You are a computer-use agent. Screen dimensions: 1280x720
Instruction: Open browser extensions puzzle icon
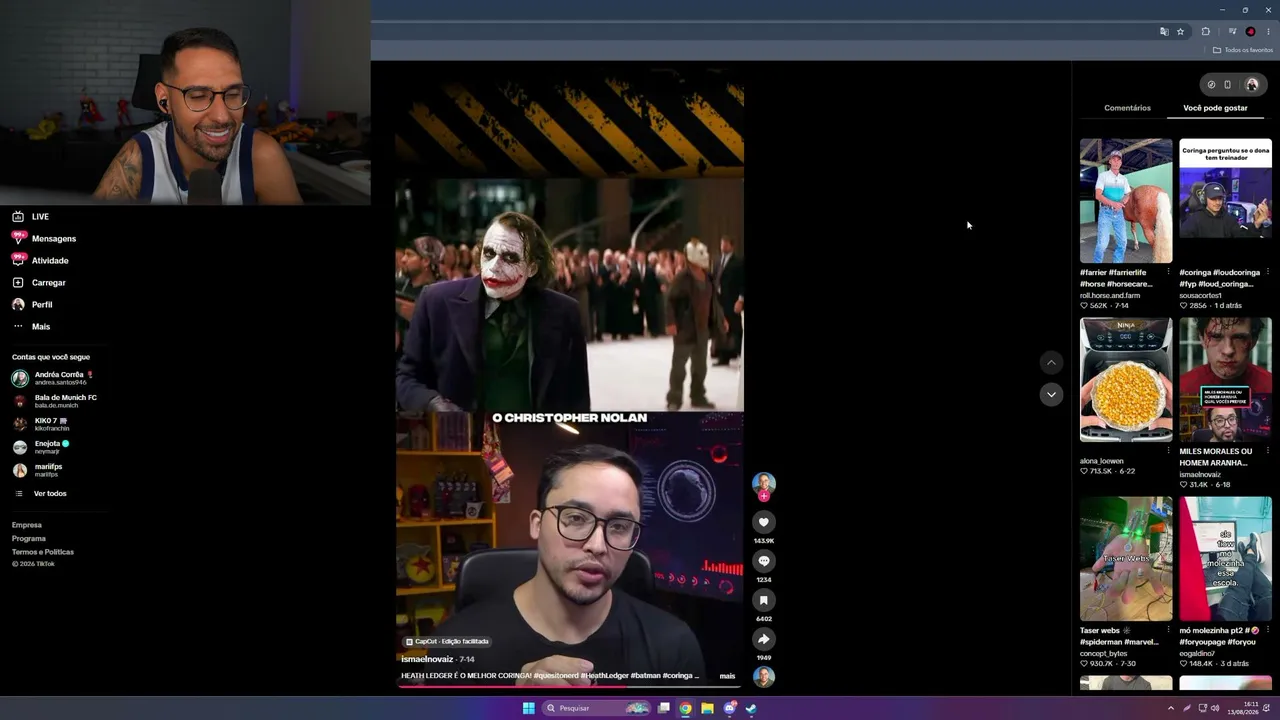1205,32
